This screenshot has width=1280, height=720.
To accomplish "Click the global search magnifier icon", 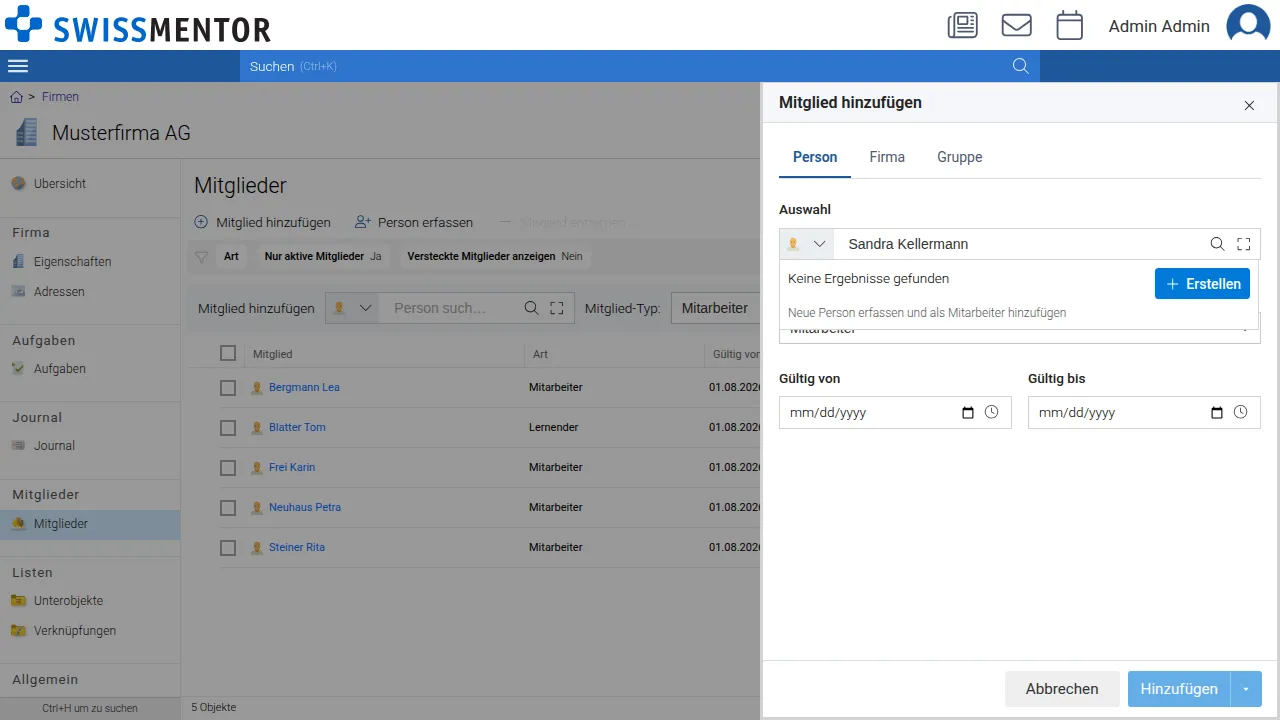I will tap(1021, 66).
